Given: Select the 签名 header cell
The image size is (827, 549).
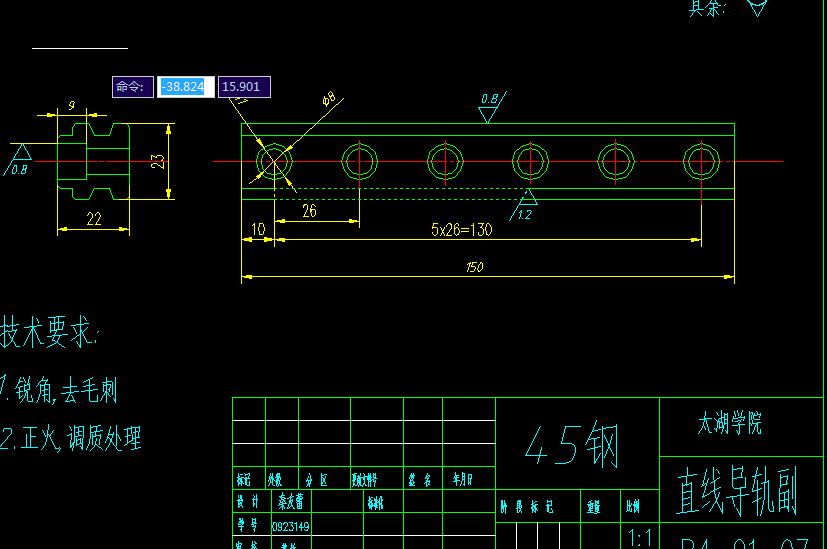Looking at the screenshot, I should [x=420, y=480].
